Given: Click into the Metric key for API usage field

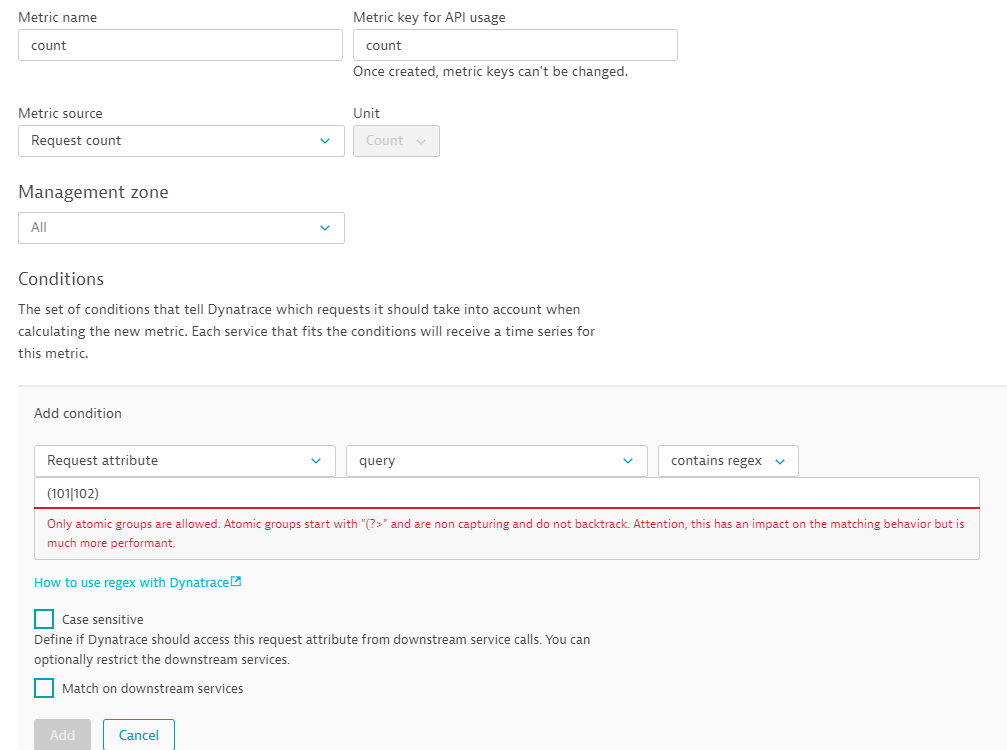Looking at the screenshot, I should click(515, 45).
